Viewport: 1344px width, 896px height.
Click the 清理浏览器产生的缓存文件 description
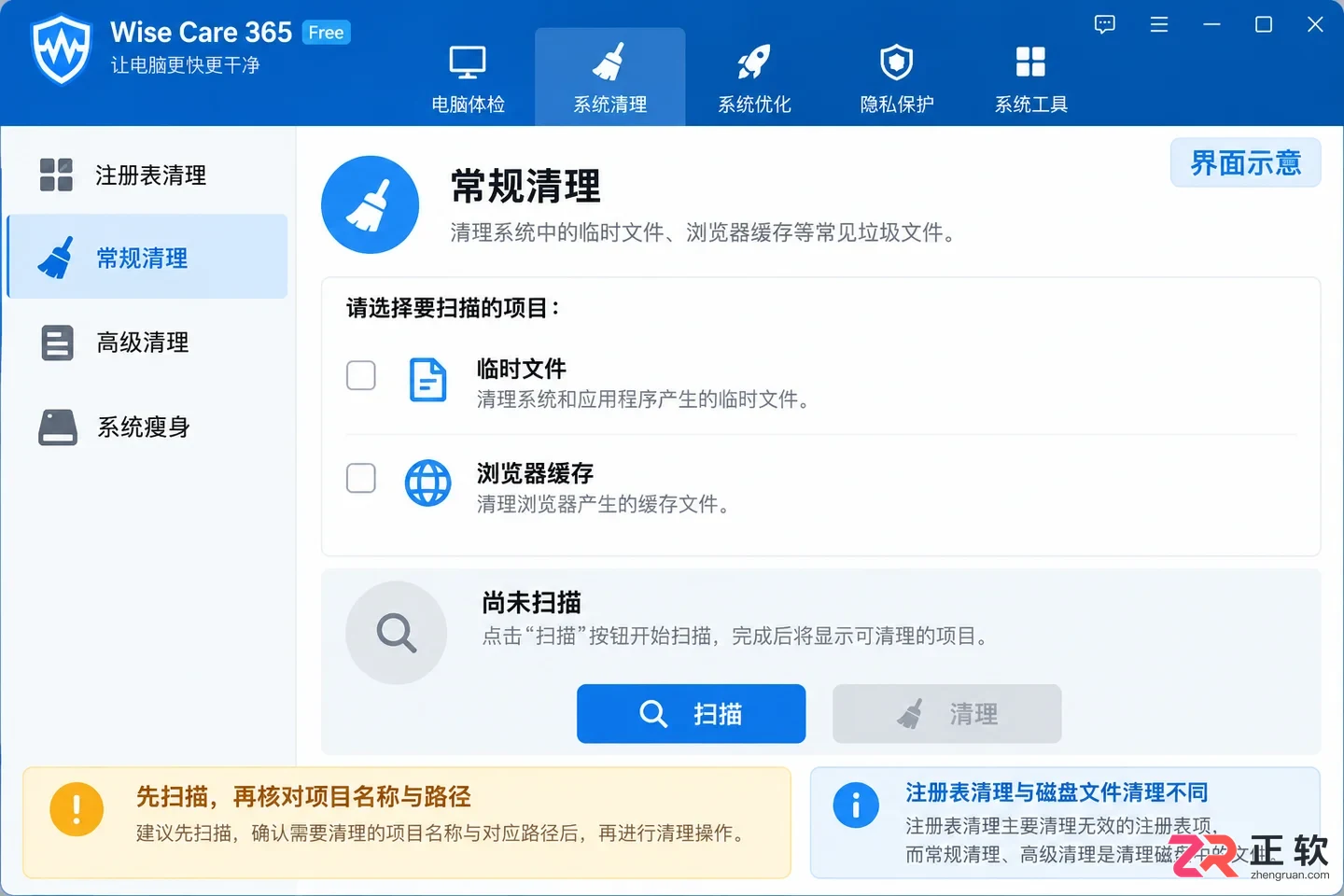pyautogui.click(x=604, y=505)
